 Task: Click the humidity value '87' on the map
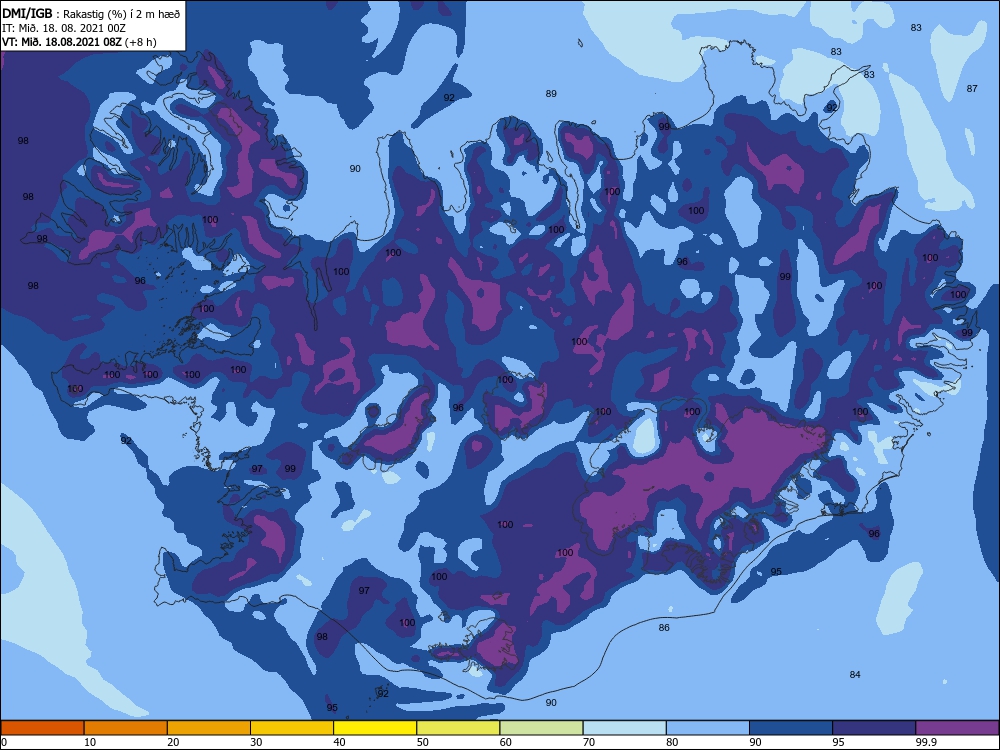pyautogui.click(x=972, y=89)
